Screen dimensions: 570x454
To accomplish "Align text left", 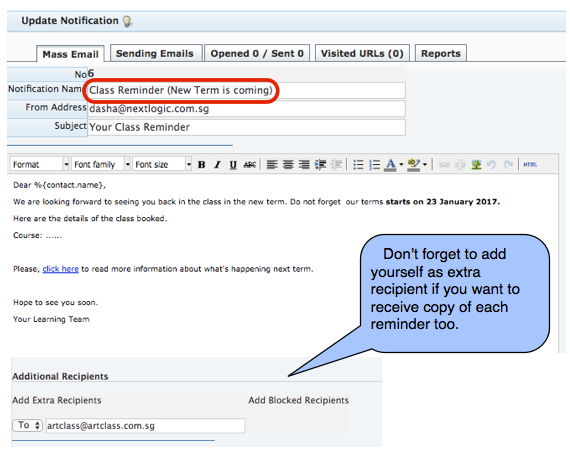I will pyautogui.click(x=272, y=165).
